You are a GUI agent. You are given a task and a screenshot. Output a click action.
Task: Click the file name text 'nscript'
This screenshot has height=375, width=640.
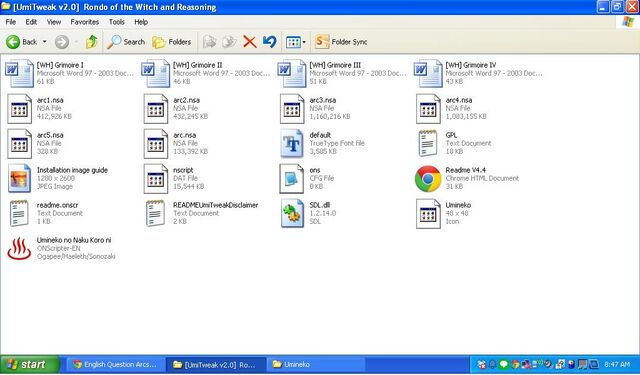(x=183, y=170)
